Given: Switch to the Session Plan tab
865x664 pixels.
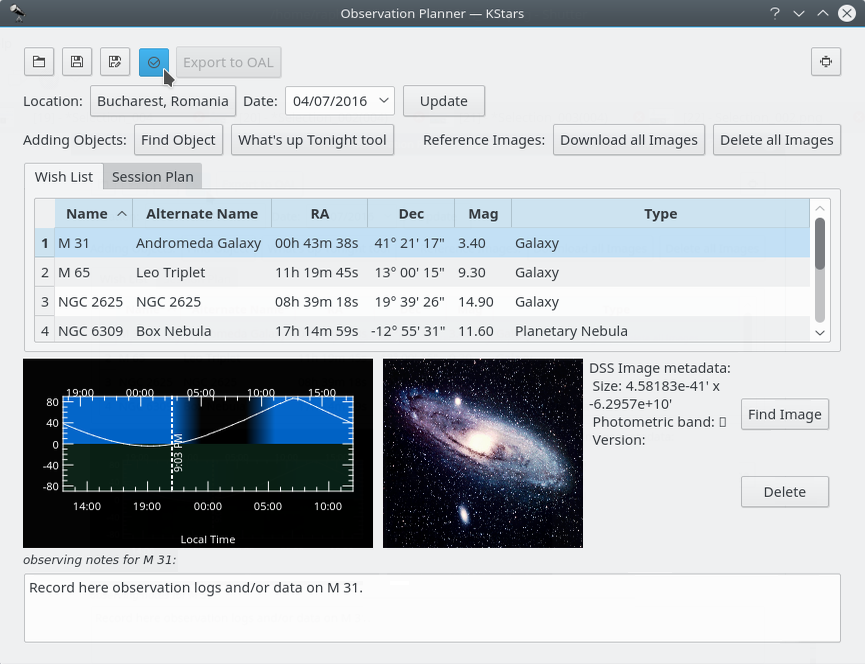Looking at the screenshot, I should click(152, 177).
